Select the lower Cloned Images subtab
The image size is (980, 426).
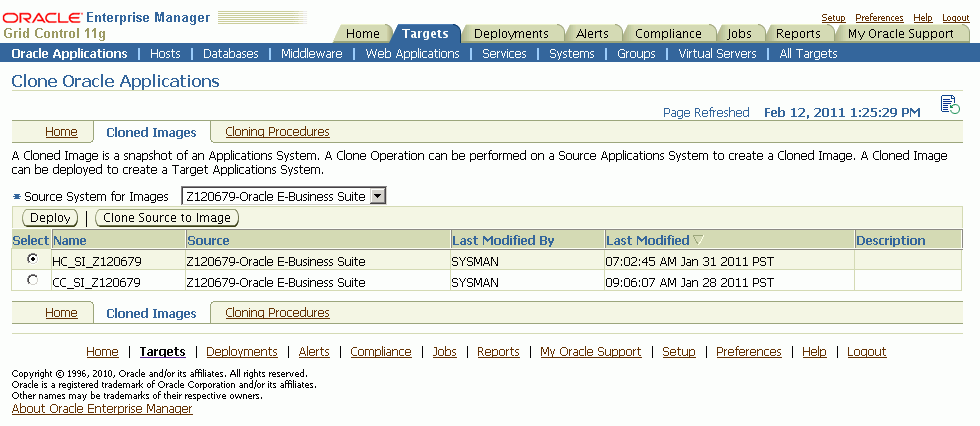[x=151, y=313]
